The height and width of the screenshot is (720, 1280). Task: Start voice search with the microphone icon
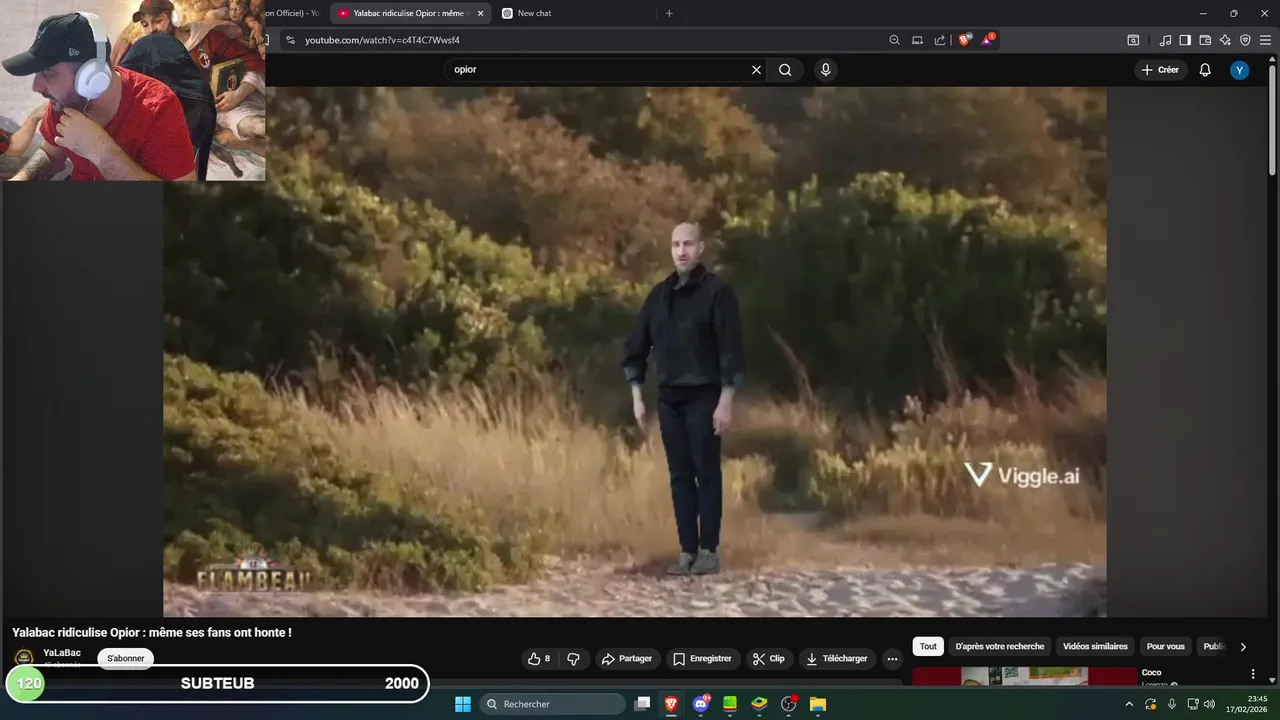[x=825, y=70]
